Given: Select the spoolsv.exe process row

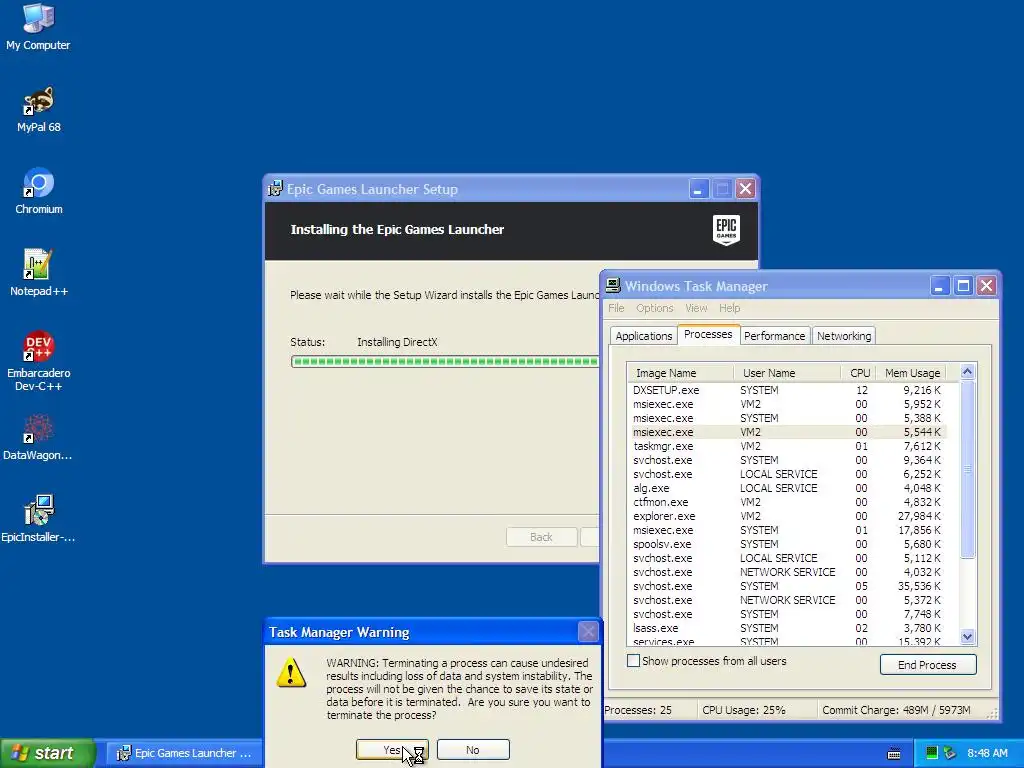Looking at the screenshot, I should pyautogui.click(x=787, y=544).
